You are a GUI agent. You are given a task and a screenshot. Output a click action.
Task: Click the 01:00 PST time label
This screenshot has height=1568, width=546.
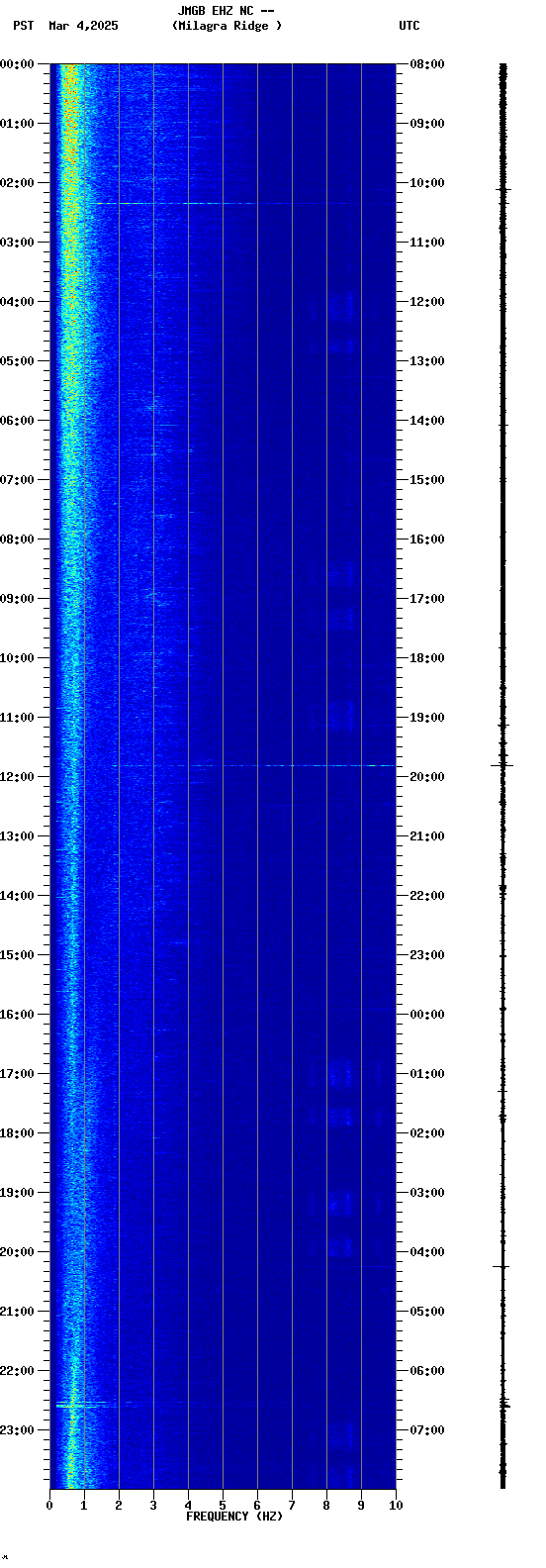pyautogui.click(x=18, y=124)
